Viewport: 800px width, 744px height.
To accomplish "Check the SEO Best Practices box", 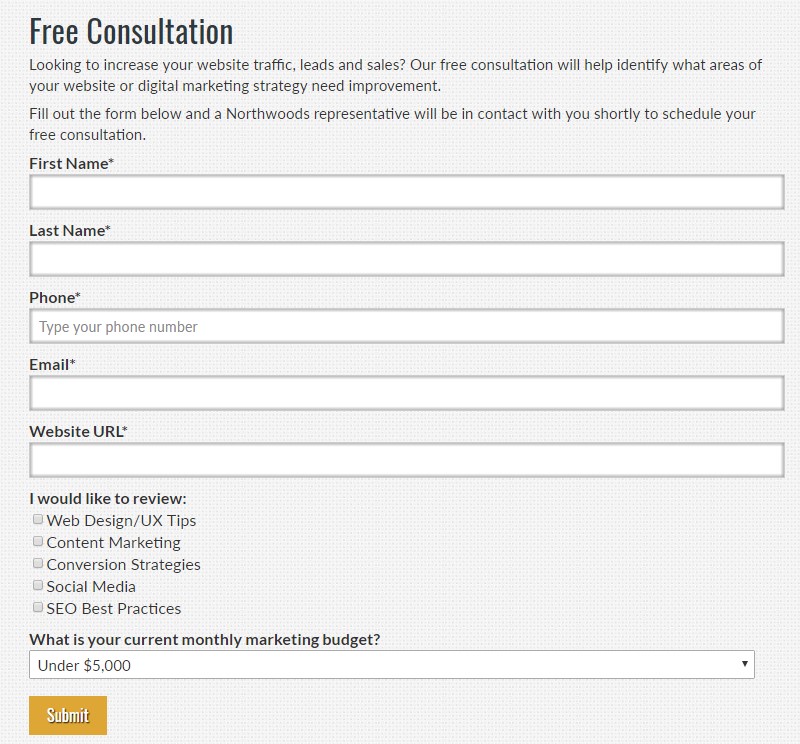I will coord(38,607).
